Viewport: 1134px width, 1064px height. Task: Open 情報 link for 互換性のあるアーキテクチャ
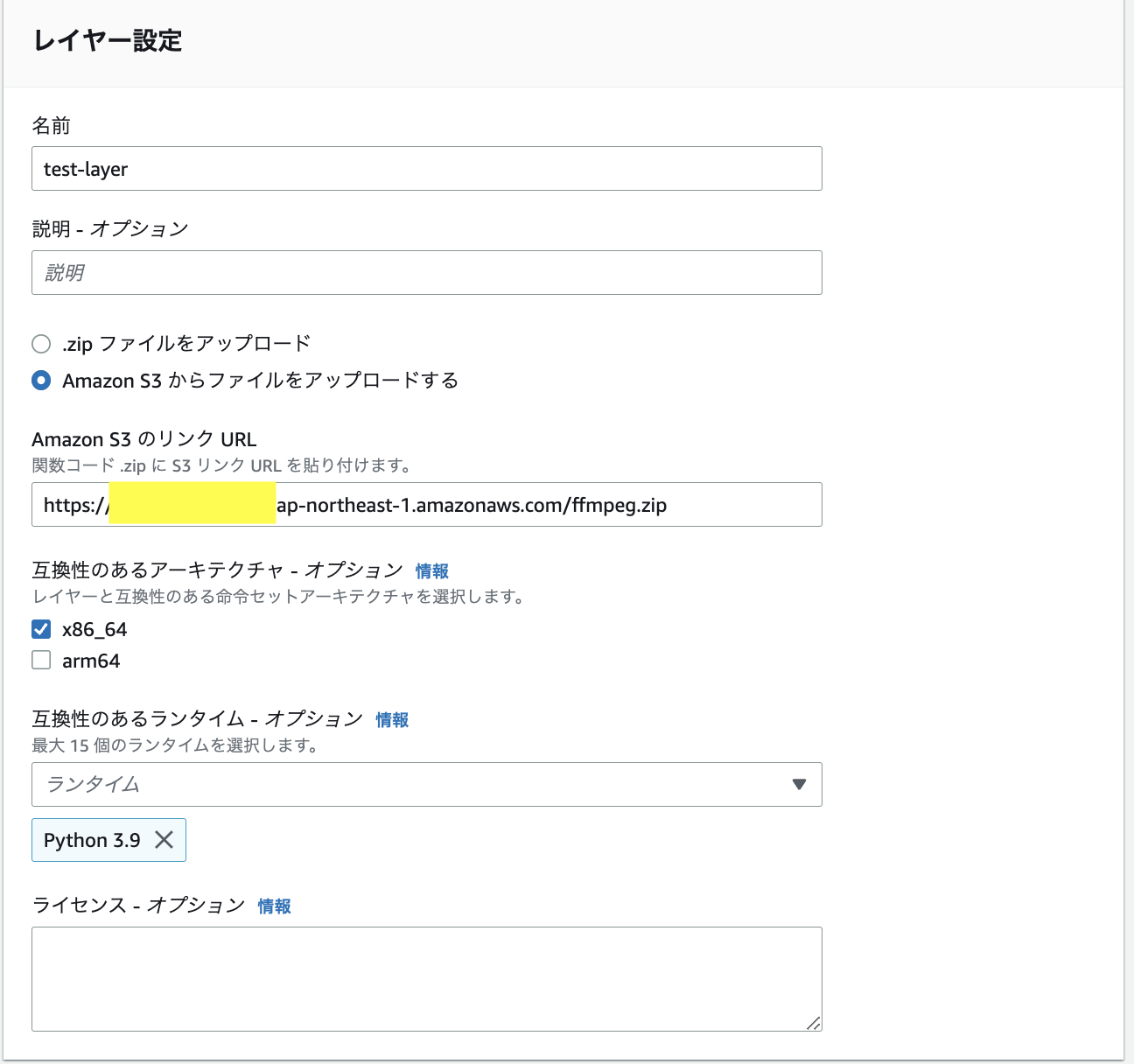pos(431,570)
